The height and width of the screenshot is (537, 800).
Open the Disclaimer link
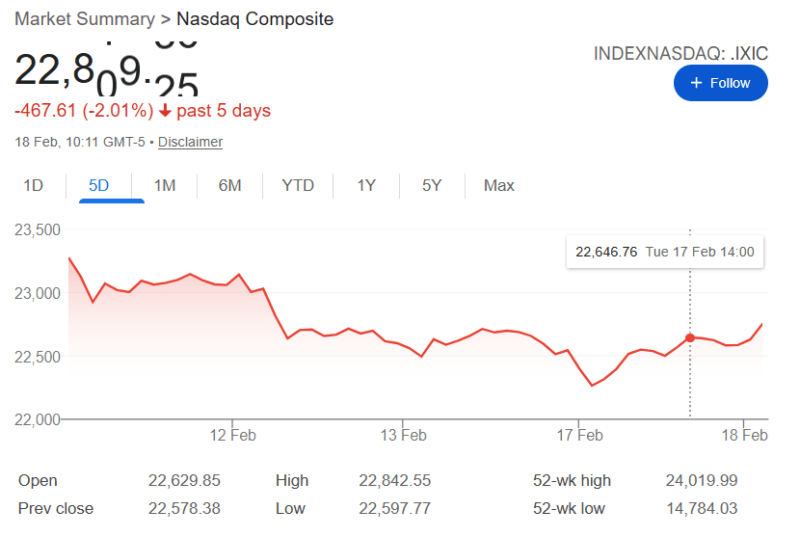[x=190, y=142]
